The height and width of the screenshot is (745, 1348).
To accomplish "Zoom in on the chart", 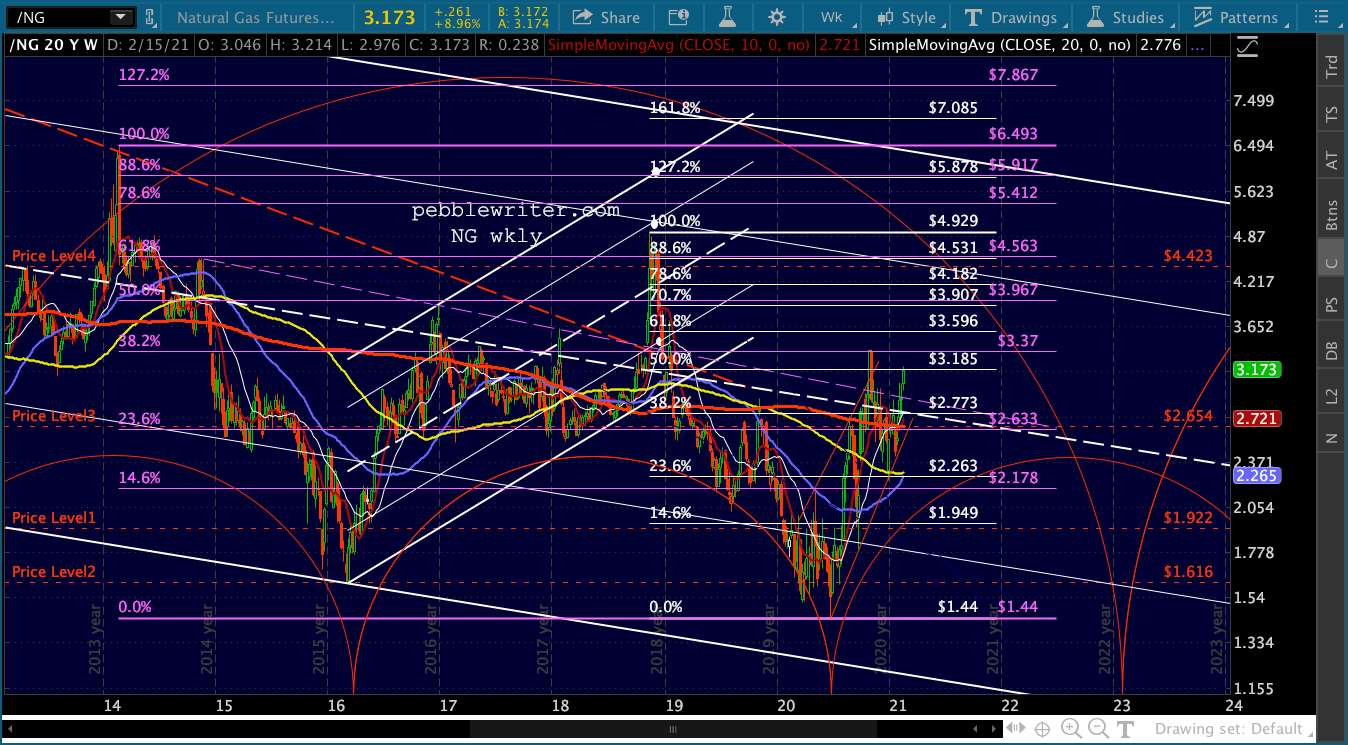I will point(1072,729).
